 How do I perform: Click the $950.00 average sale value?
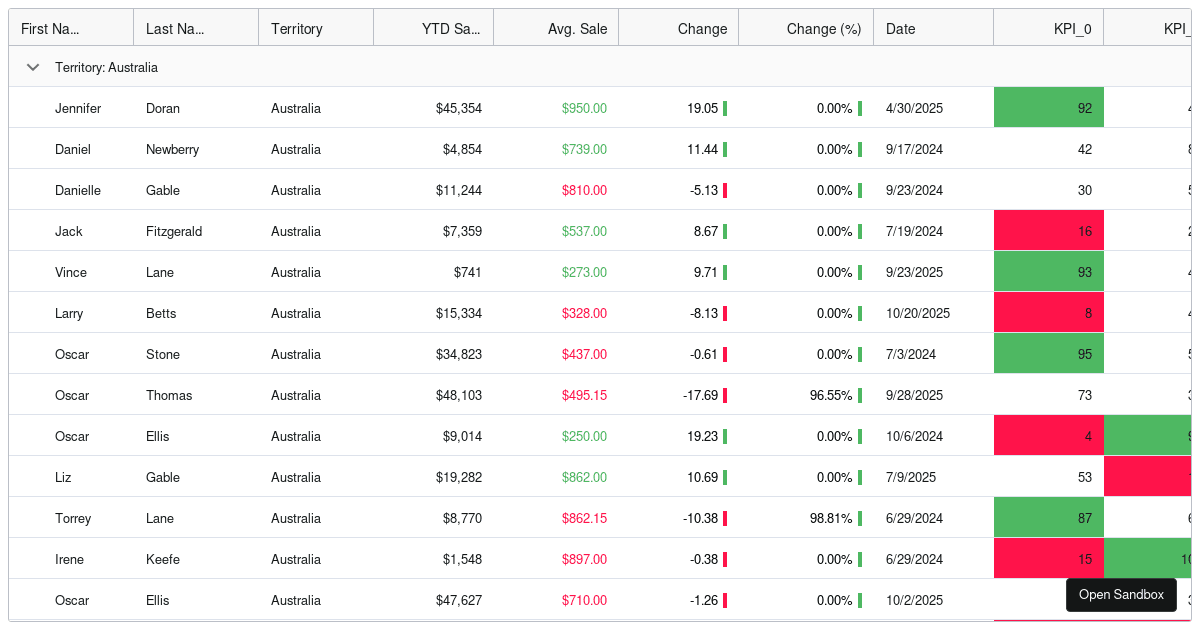click(584, 107)
